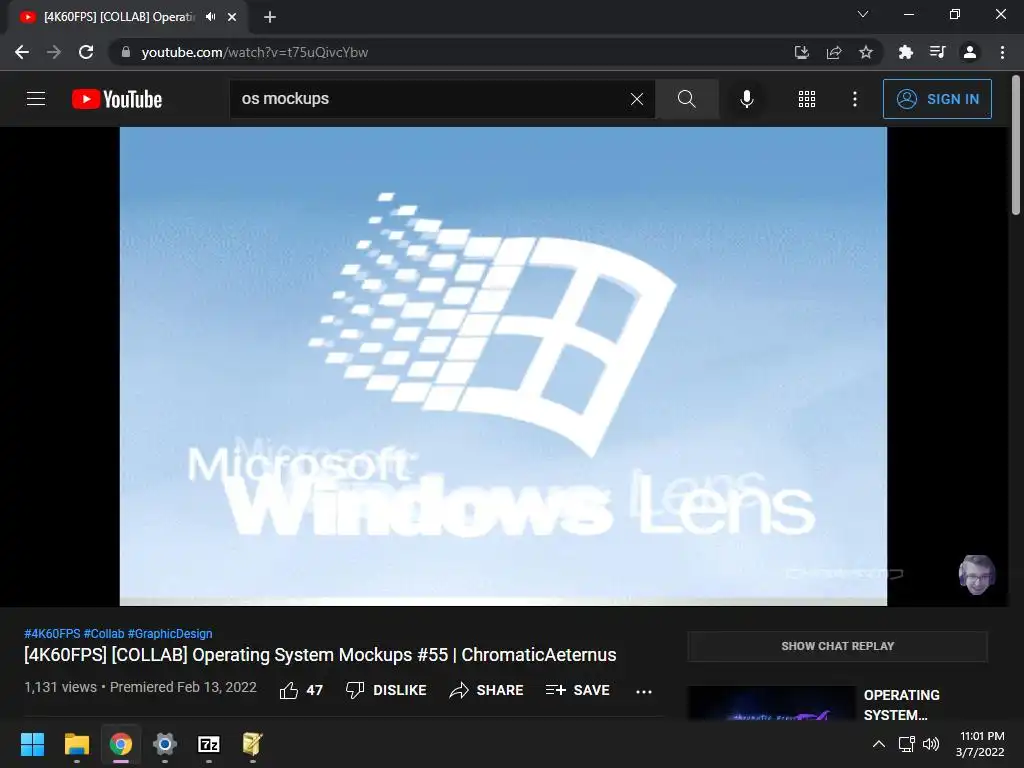Screen dimensions: 1024x768
Task: Open the #4K60FPS hashtag link
Action: 52,633
